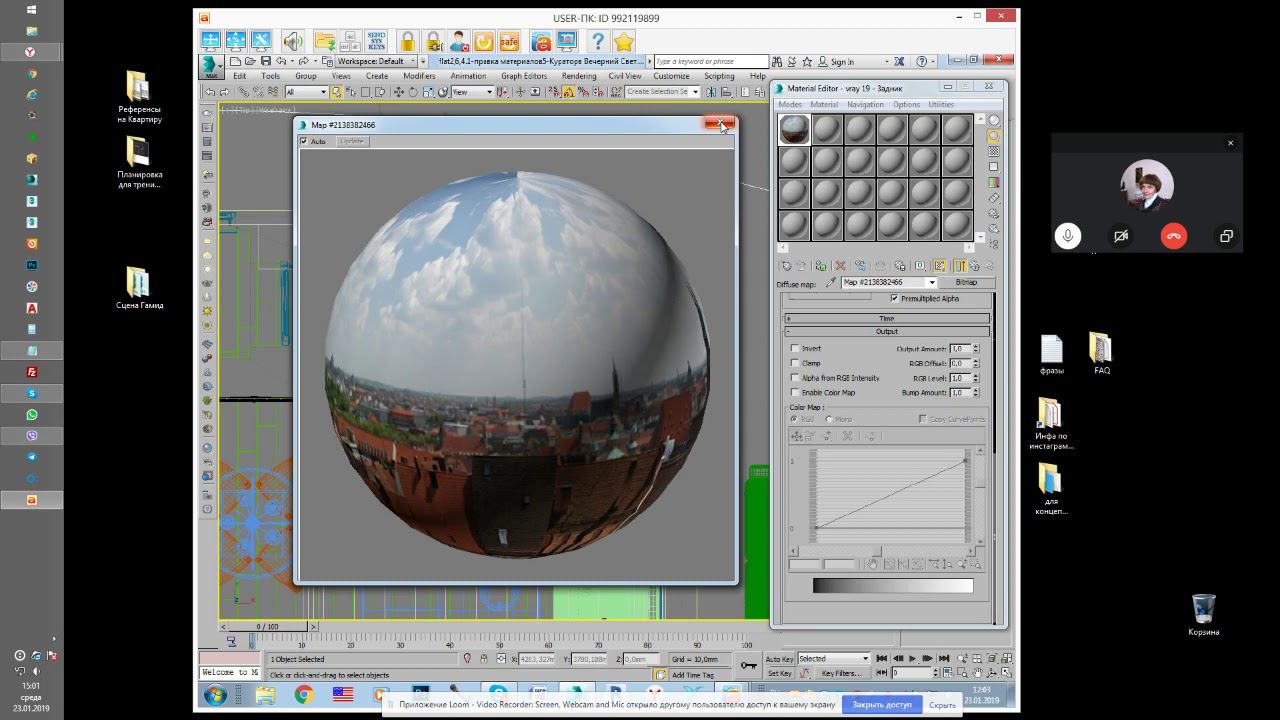Image resolution: width=1280 pixels, height=720 pixels.
Task: Enable Alpha from RGB Intensity checkbox
Action: click(x=795, y=378)
